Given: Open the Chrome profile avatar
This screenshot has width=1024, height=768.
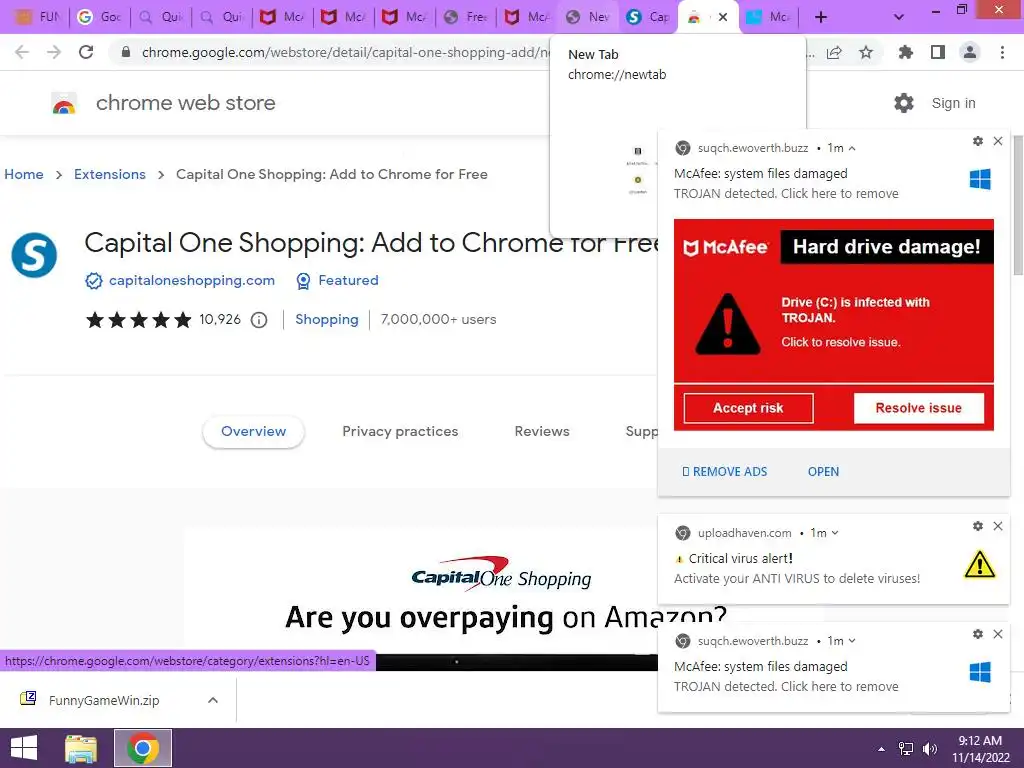Looking at the screenshot, I should pyautogui.click(x=970, y=52).
